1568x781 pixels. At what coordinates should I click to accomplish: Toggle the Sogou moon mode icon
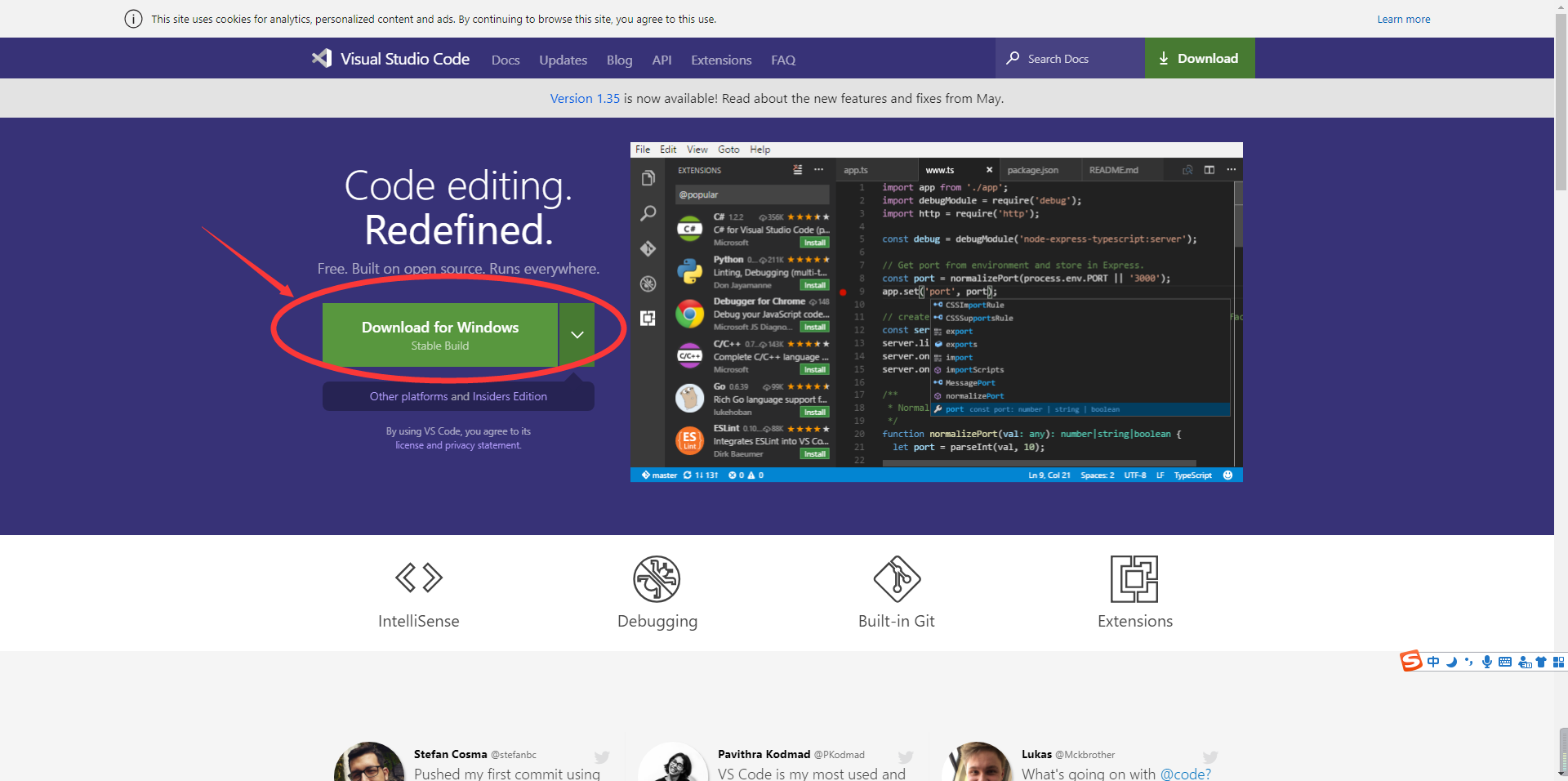pyautogui.click(x=1451, y=662)
